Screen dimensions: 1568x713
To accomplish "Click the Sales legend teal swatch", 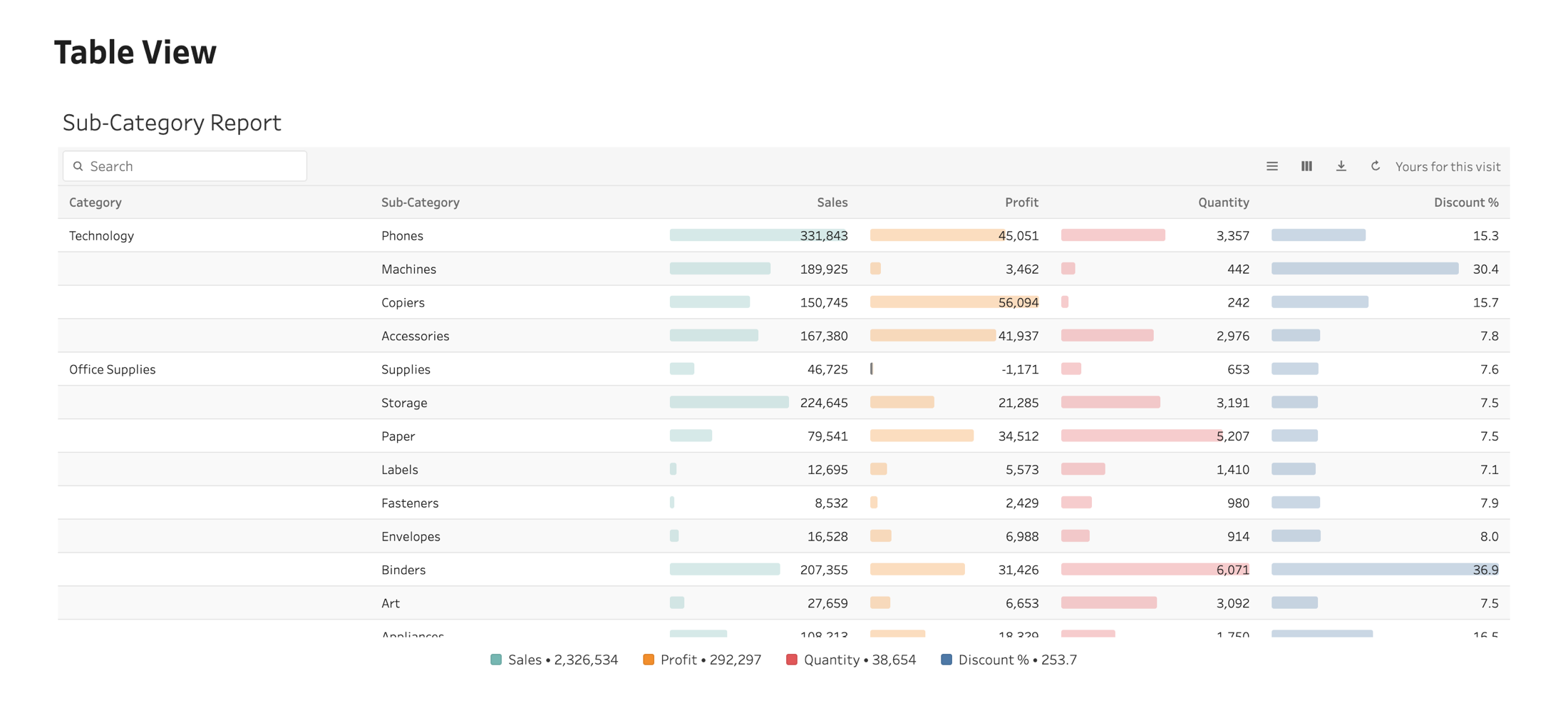I will [496, 660].
